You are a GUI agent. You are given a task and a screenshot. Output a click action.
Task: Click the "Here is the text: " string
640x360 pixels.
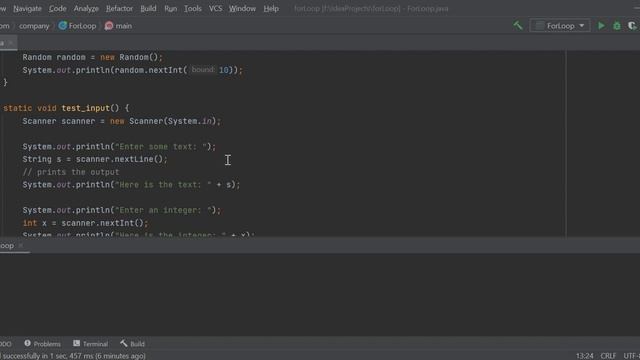[163, 185]
